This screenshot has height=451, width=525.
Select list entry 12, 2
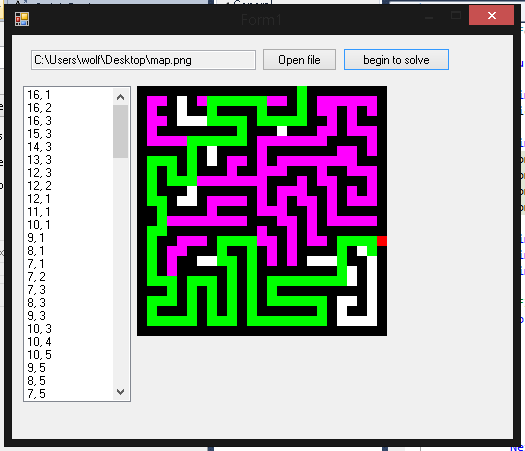(39, 186)
